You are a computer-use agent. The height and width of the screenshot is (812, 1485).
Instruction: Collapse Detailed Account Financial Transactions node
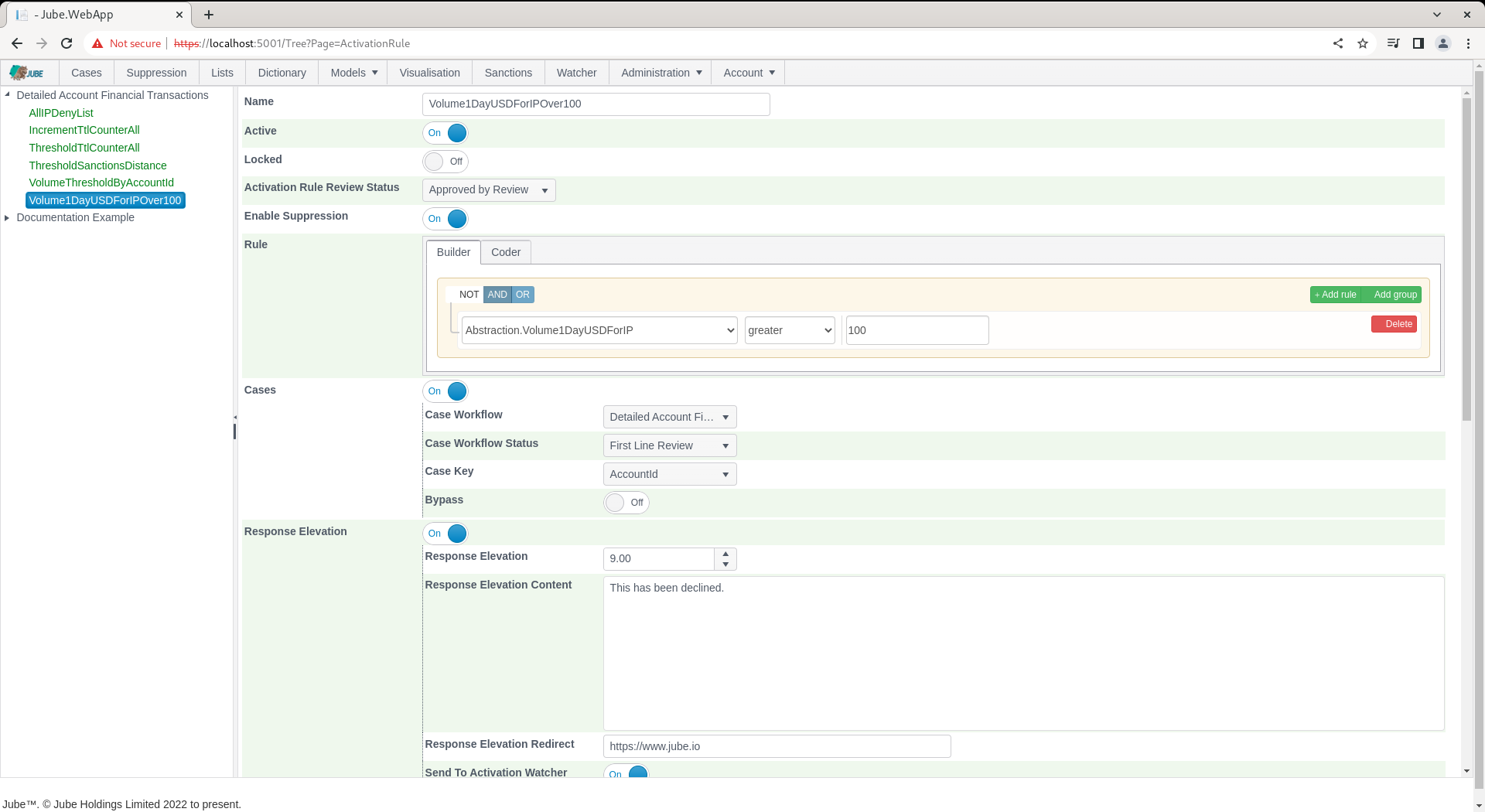[7, 95]
